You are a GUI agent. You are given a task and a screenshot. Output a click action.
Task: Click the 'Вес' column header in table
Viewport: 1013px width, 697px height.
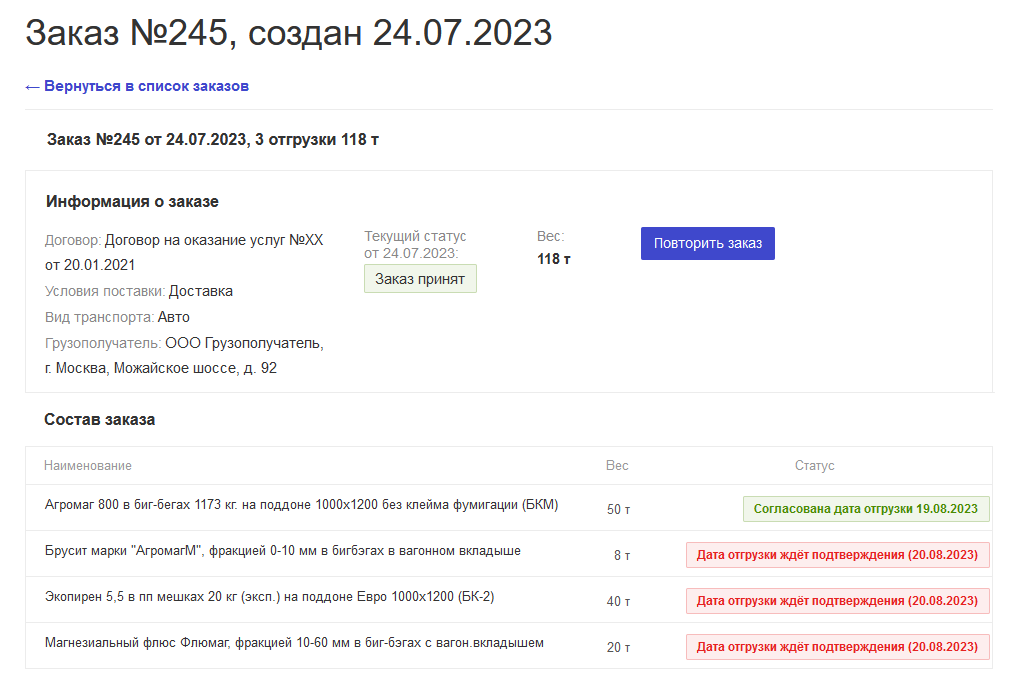click(x=617, y=466)
